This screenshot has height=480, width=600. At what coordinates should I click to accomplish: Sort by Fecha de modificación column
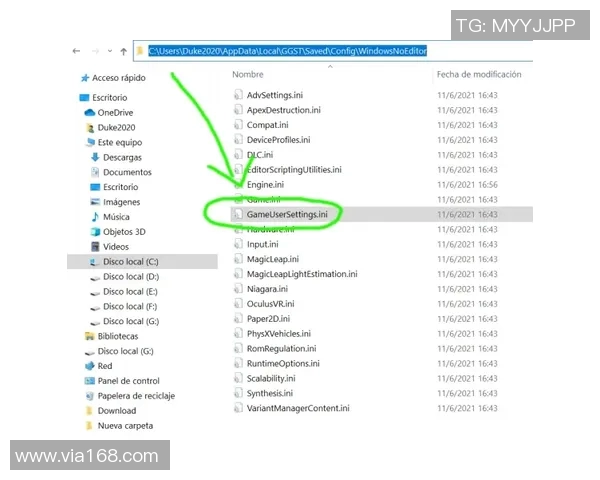[x=479, y=74]
